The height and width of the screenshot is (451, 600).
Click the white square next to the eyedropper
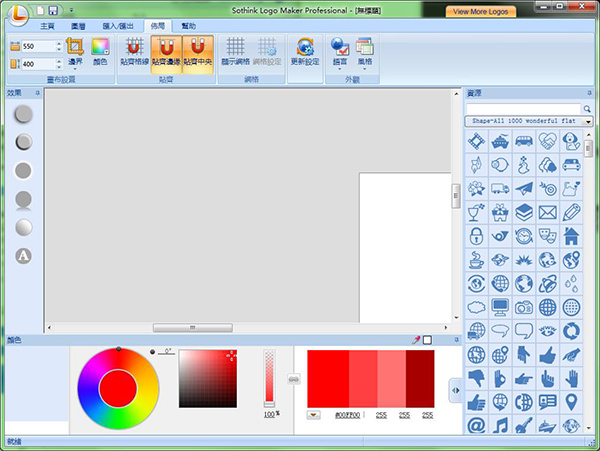[427, 340]
